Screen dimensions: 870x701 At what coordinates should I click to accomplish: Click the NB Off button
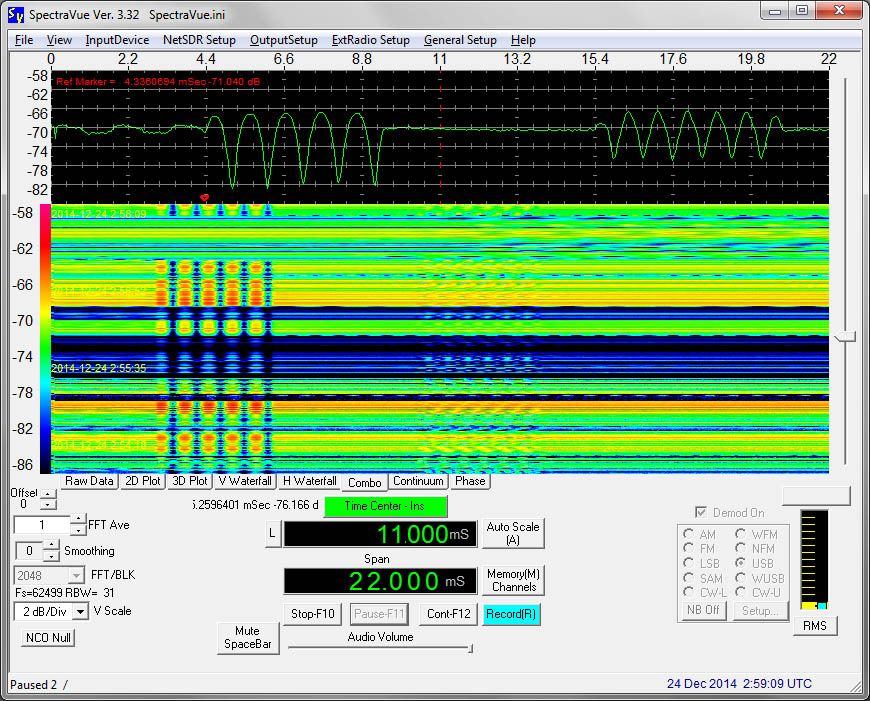coord(703,610)
